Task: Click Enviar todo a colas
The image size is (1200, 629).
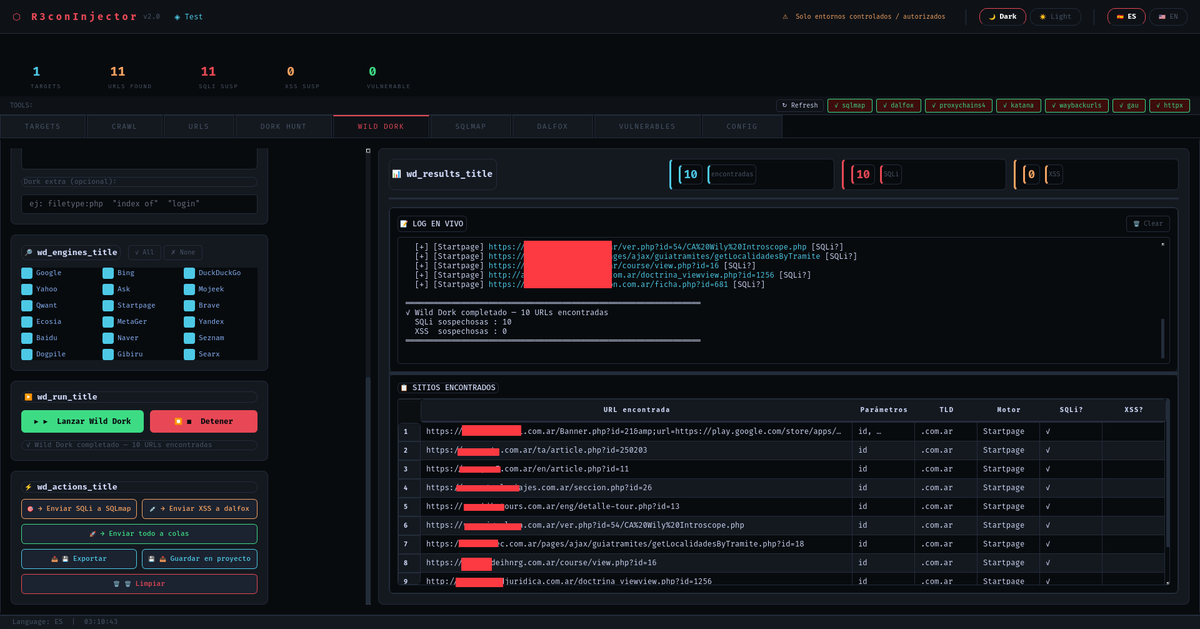Action: (139, 534)
